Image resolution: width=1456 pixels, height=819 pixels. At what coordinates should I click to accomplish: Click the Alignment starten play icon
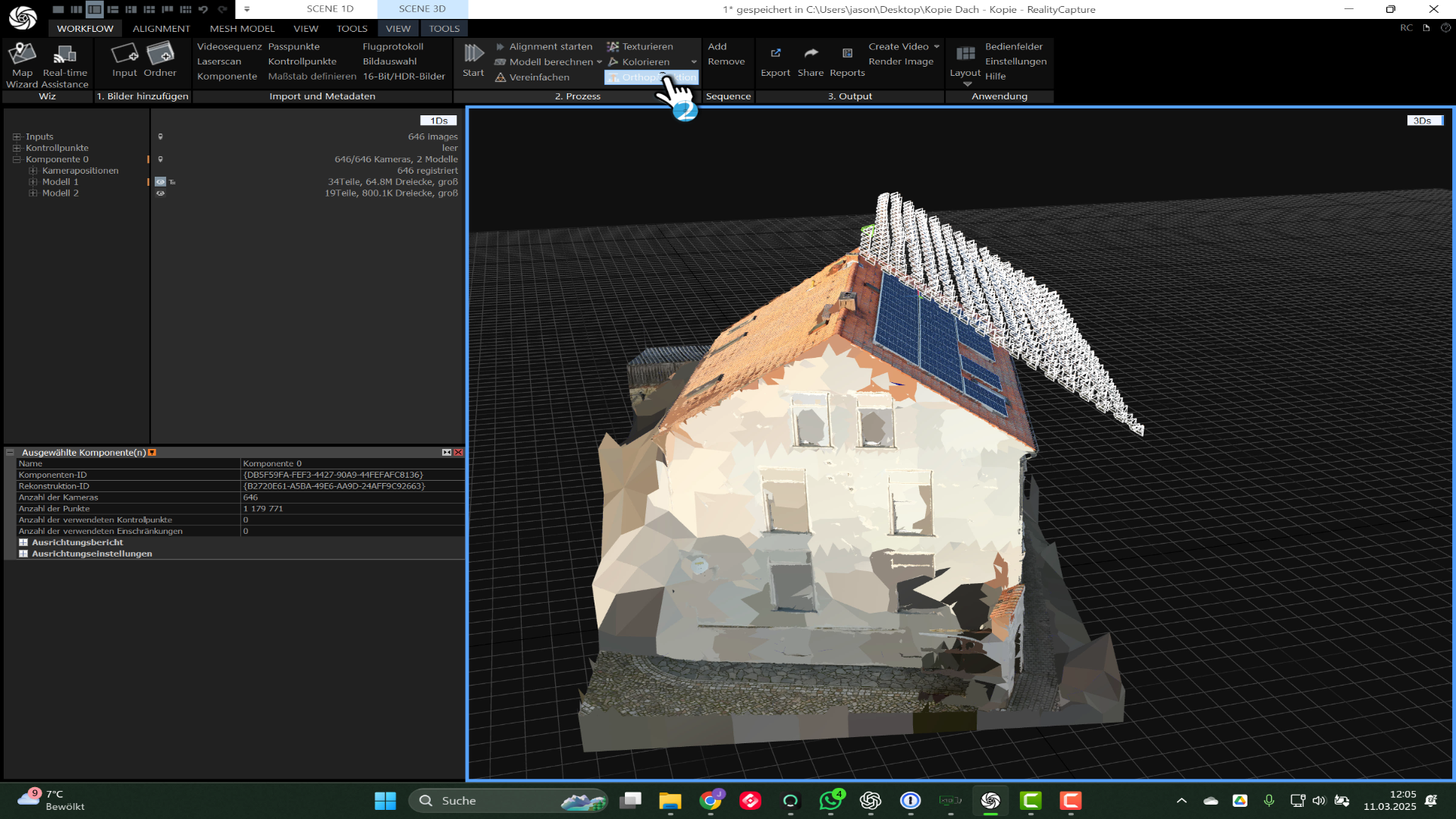point(500,46)
